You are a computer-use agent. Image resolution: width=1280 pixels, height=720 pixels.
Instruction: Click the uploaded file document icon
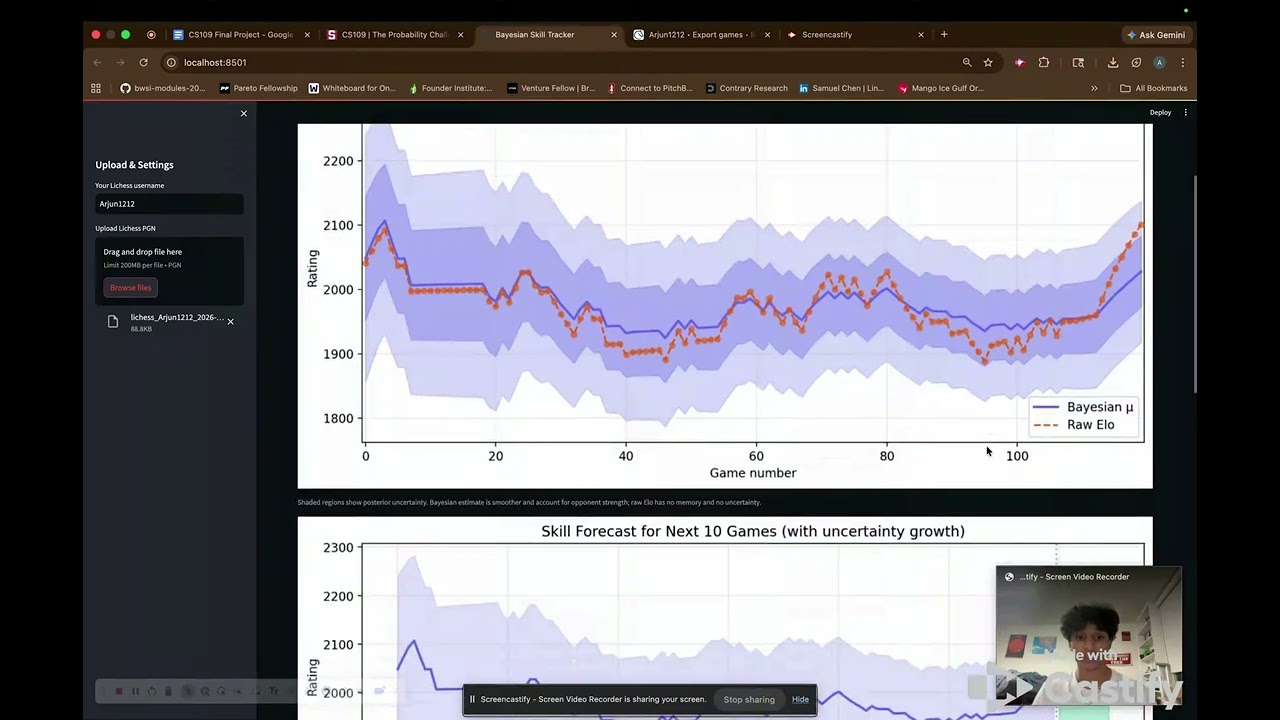tap(113, 321)
